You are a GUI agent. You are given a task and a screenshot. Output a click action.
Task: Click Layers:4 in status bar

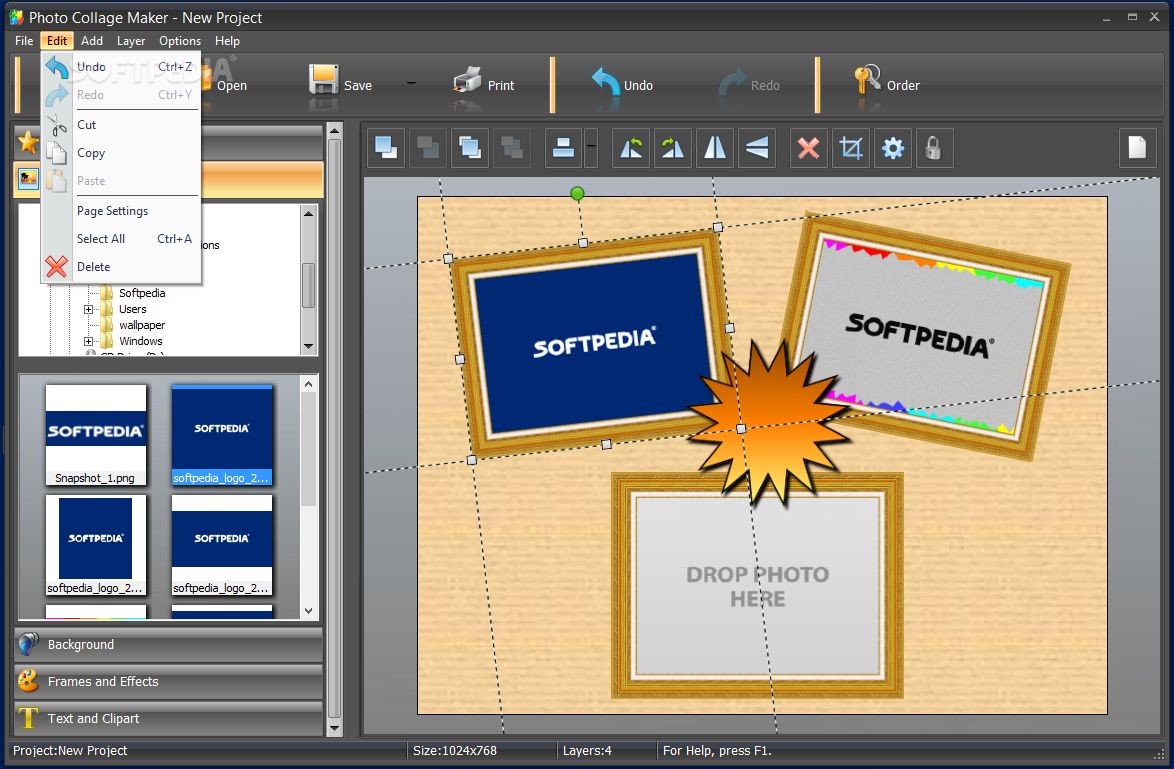(587, 750)
